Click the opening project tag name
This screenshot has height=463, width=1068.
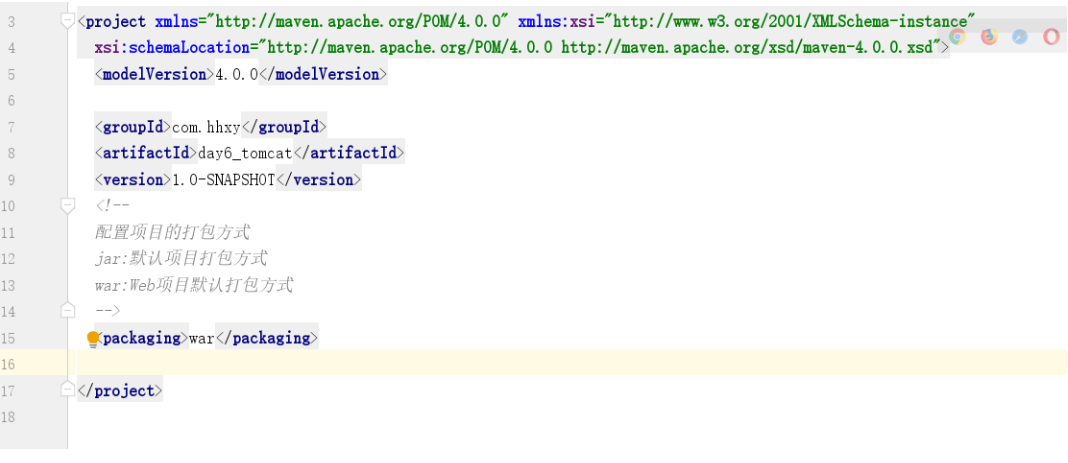[x=116, y=22]
